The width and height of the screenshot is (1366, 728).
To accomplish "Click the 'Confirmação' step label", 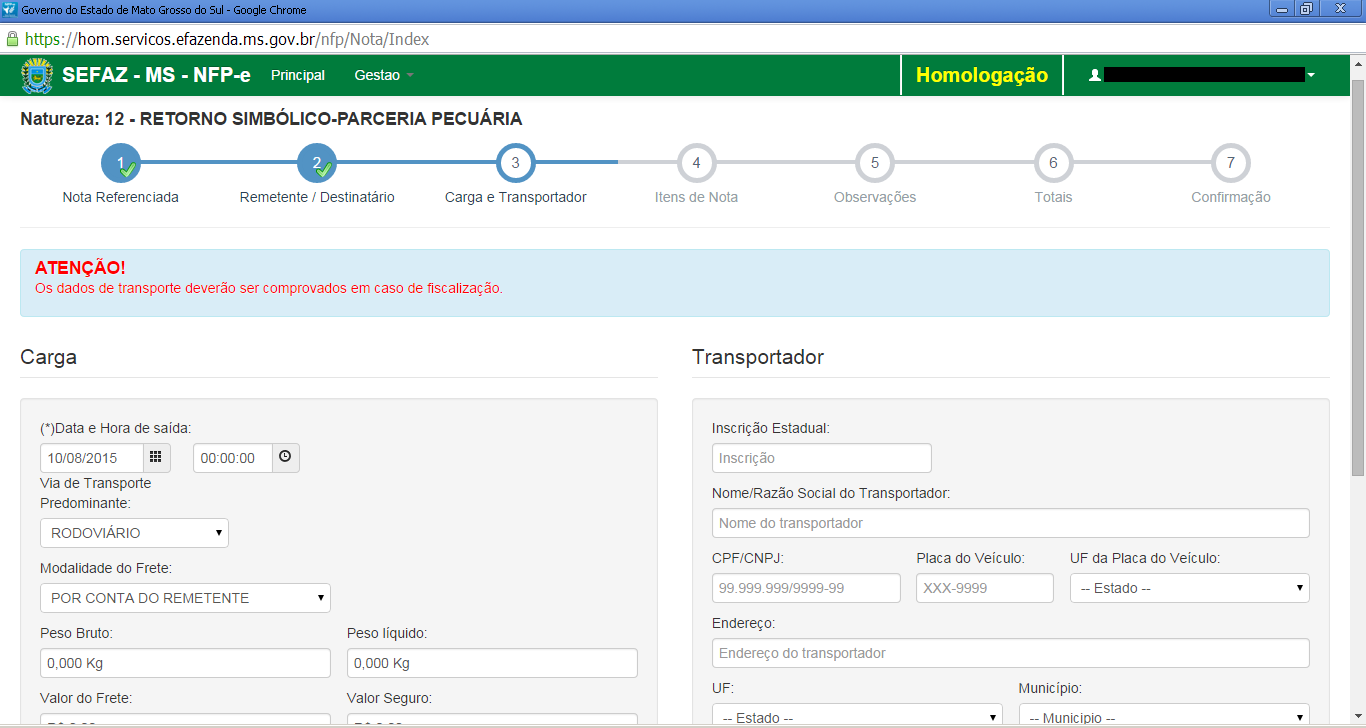I will coord(1231,197).
